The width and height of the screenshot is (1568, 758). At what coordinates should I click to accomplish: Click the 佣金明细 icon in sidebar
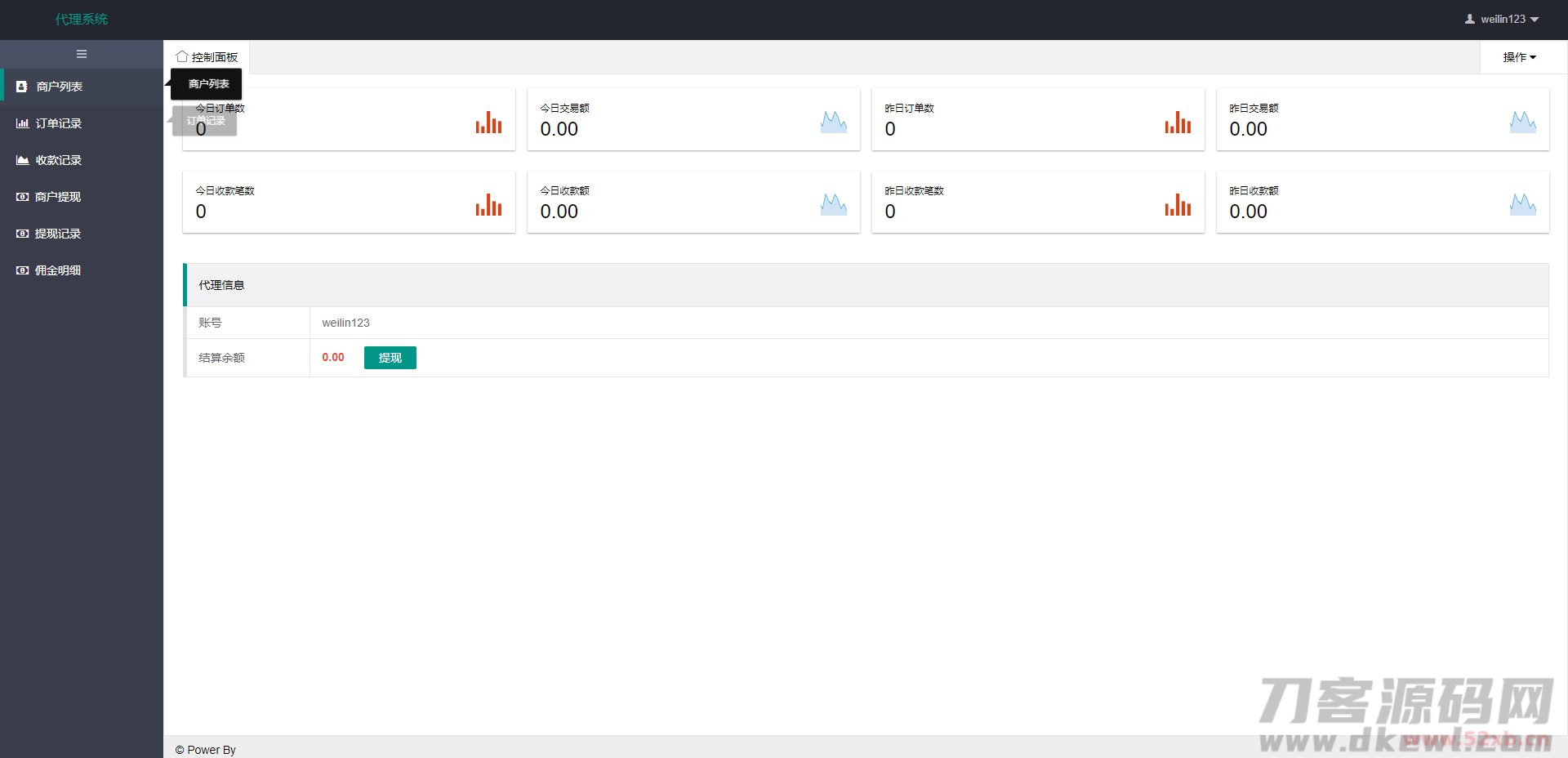tap(22, 270)
